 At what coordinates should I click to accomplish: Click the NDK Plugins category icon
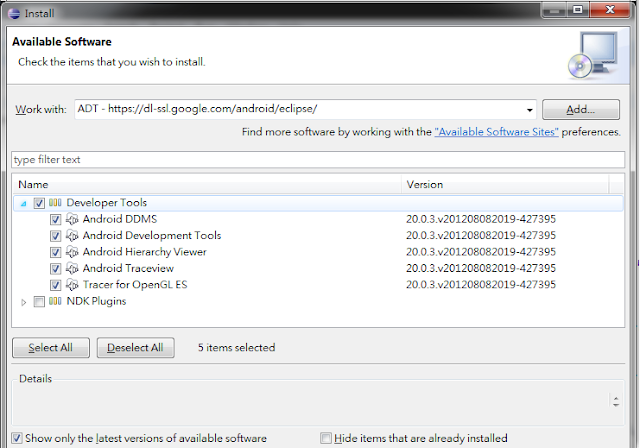pos(55,302)
